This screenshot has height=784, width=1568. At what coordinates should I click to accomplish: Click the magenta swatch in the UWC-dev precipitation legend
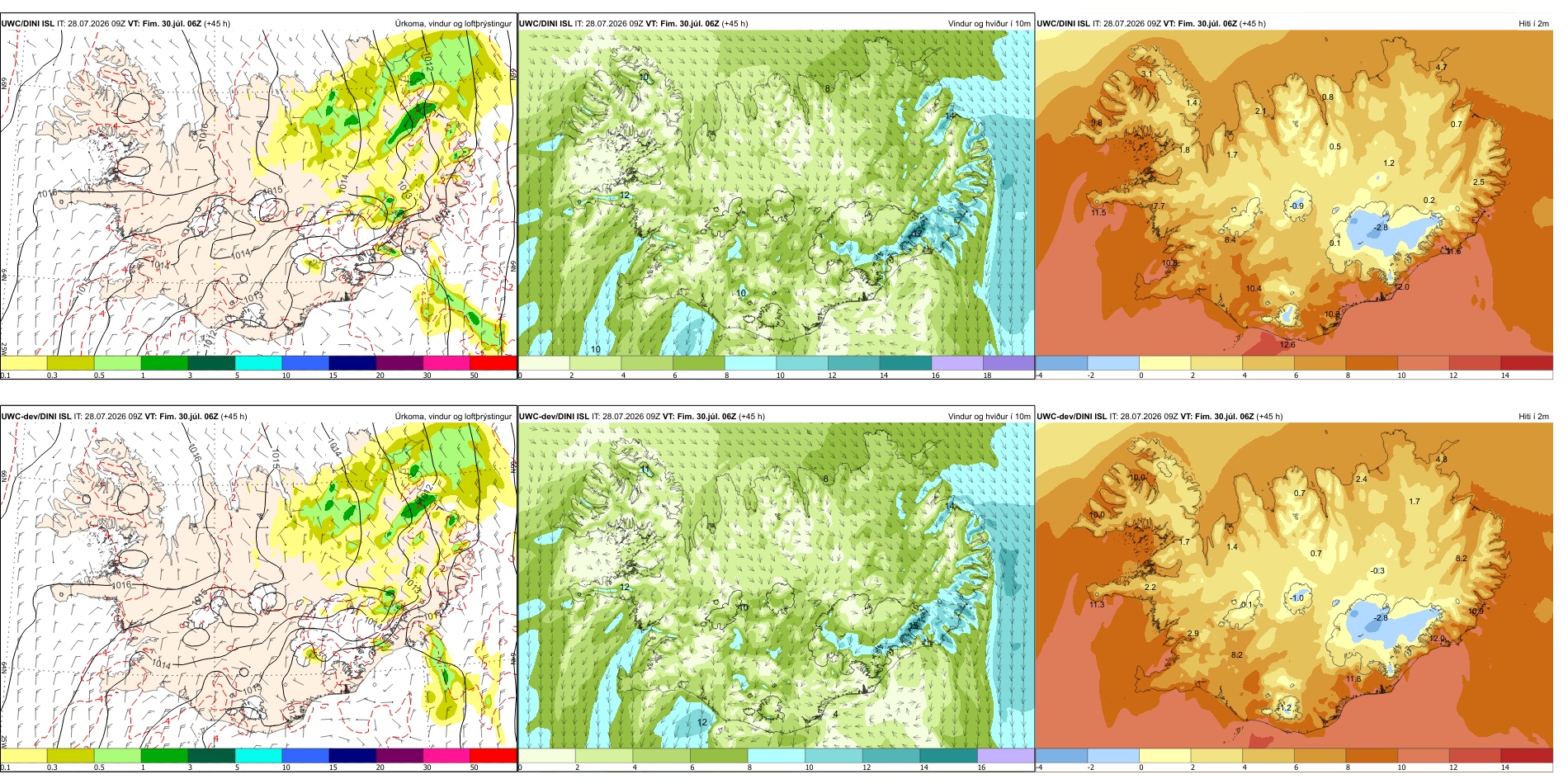(446, 755)
